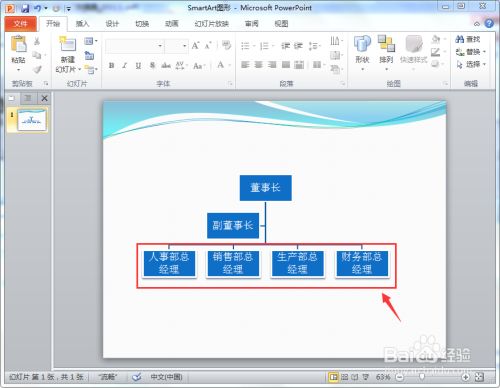This screenshot has width=500, height=388.
Task: Switch to Slide Sorter view in status bar
Action: coord(345,377)
